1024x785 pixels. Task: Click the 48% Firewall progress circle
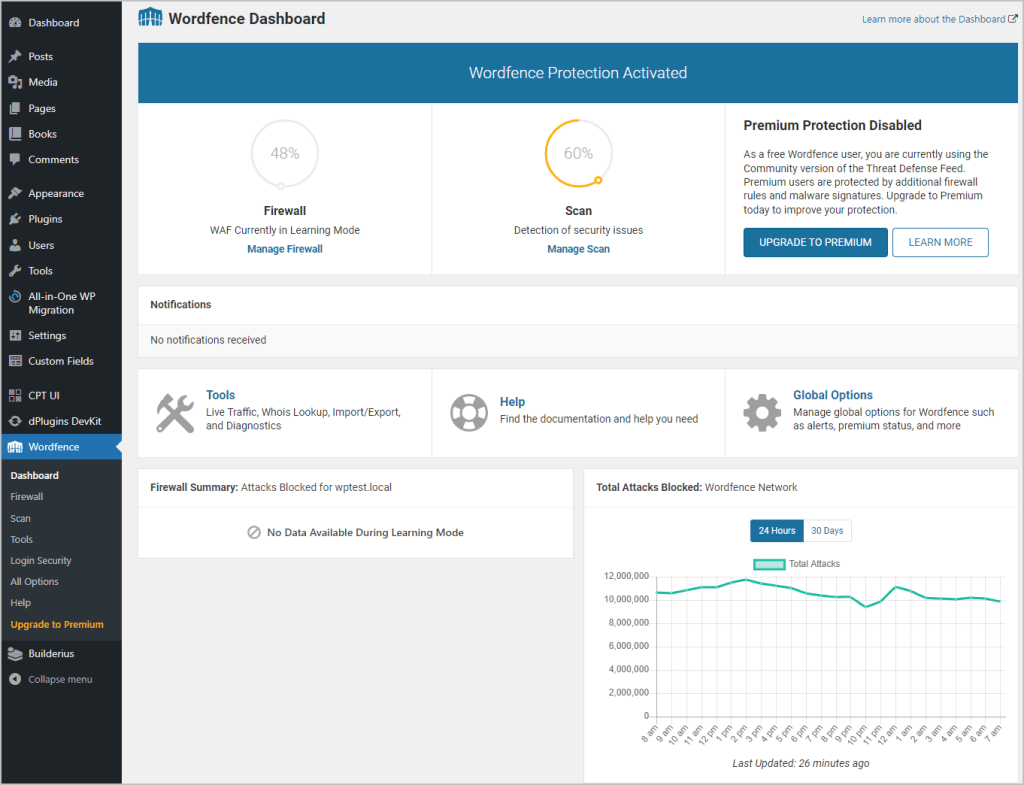tap(285, 153)
